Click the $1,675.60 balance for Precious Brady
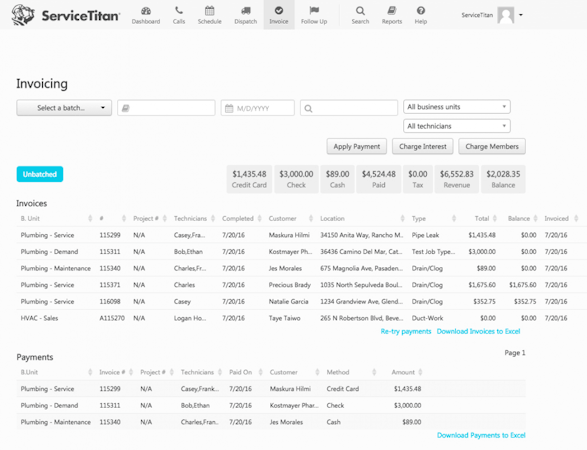The height and width of the screenshot is (450, 587). point(523,285)
